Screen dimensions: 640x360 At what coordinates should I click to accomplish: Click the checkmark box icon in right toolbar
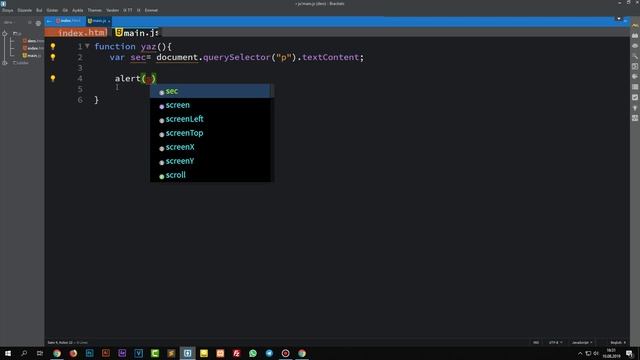click(635, 97)
